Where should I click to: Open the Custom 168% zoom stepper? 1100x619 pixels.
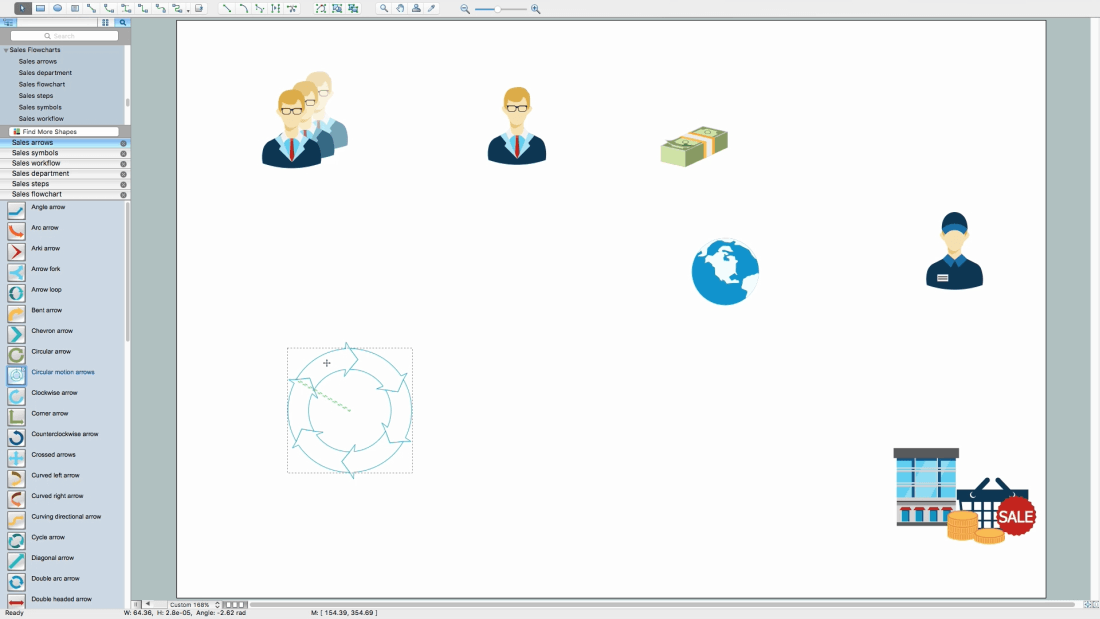tap(217, 604)
